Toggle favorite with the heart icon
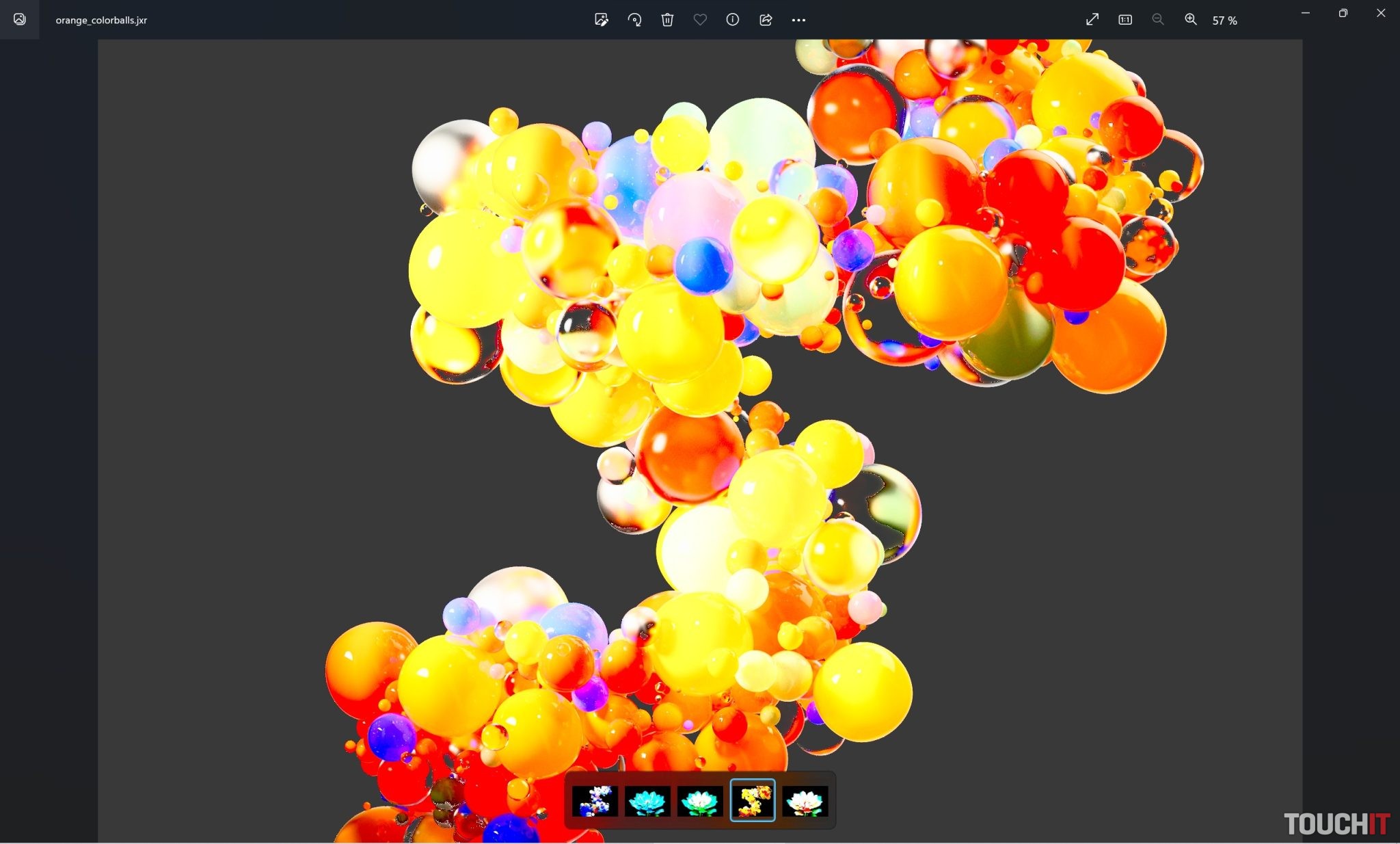Viewport: 1400px width, 844px height. point(700,20)
